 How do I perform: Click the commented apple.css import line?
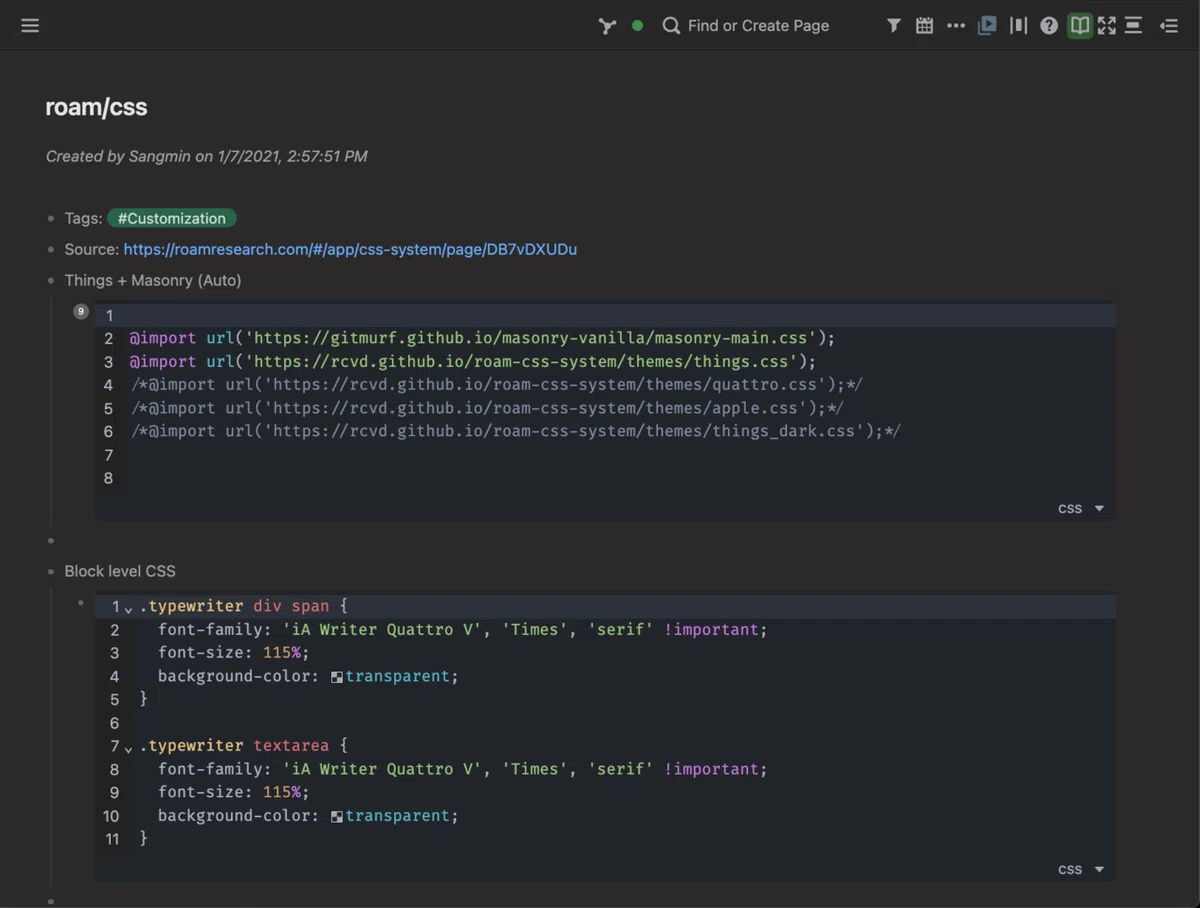tap(488, 408)
